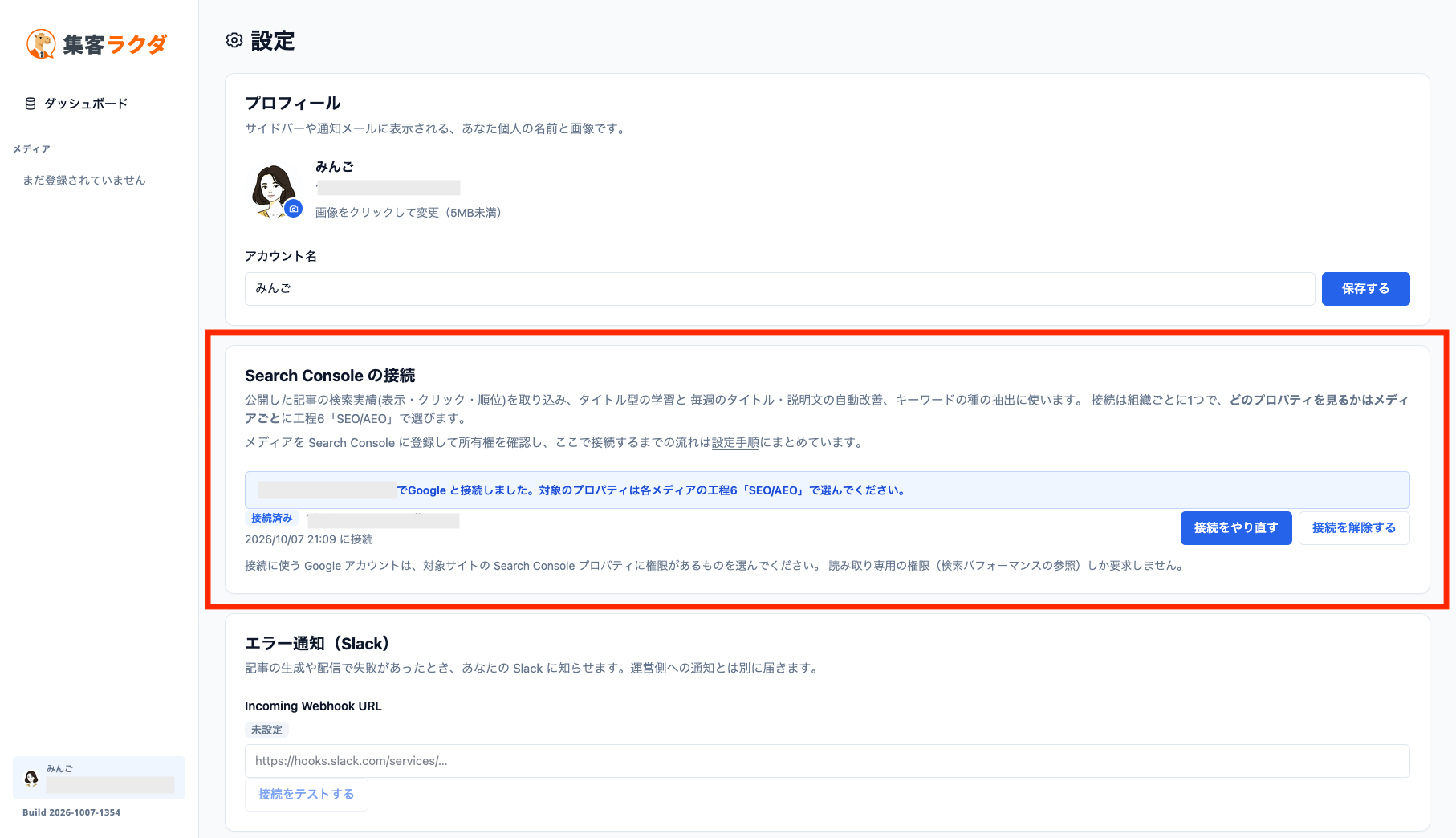The height and width of the screenshot is (838, 1456).
Task: Click the まだ登録されていません sidebar text
Action: coord(84,181)
